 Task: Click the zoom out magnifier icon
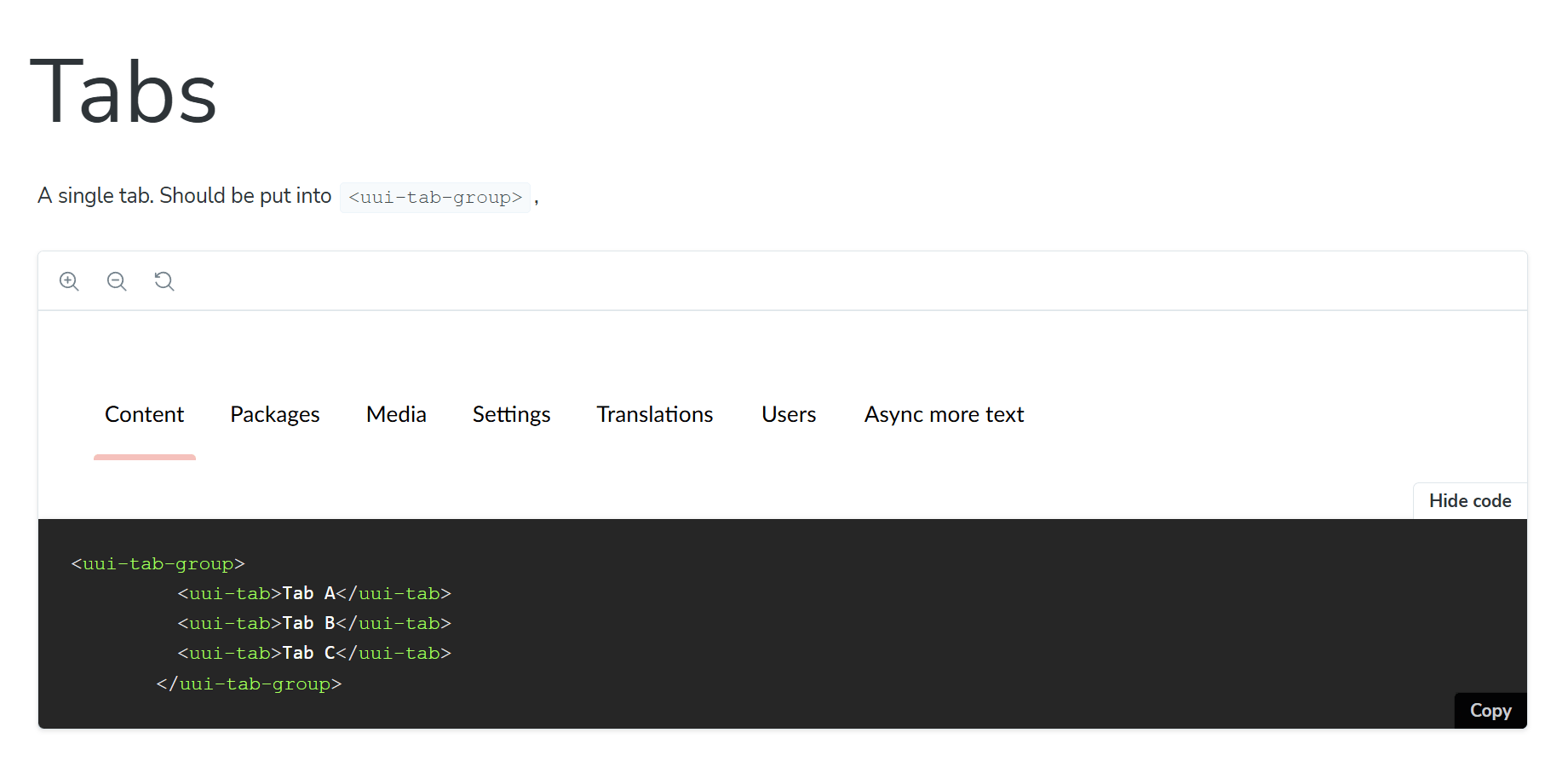(x=117, y=281)
